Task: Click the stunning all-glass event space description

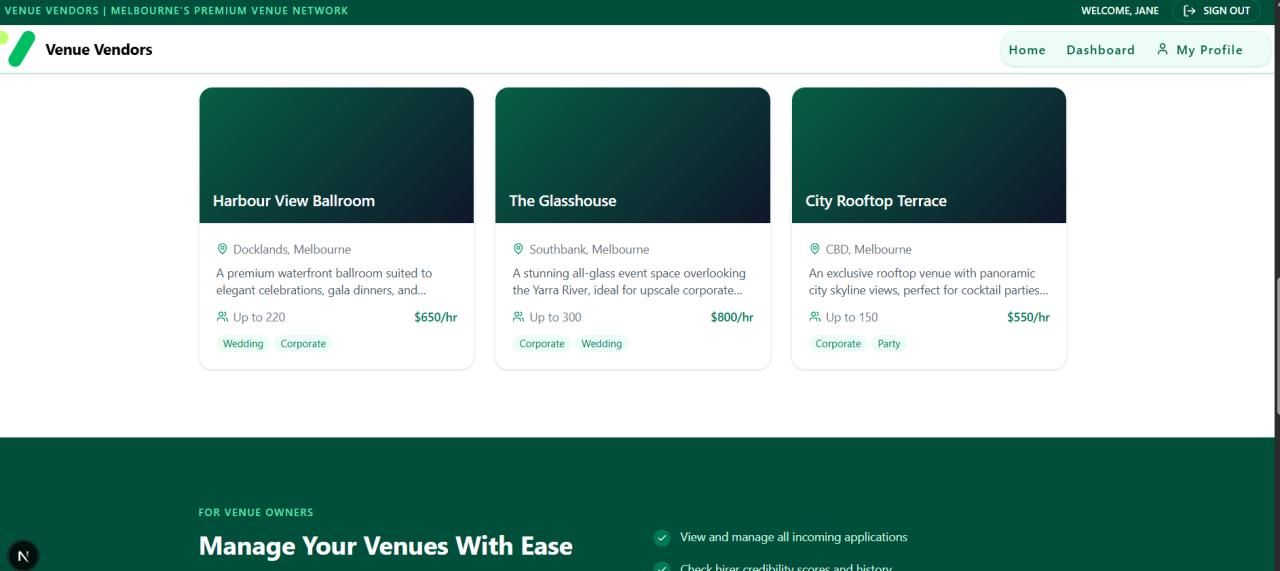Action: tap(630, 282)
